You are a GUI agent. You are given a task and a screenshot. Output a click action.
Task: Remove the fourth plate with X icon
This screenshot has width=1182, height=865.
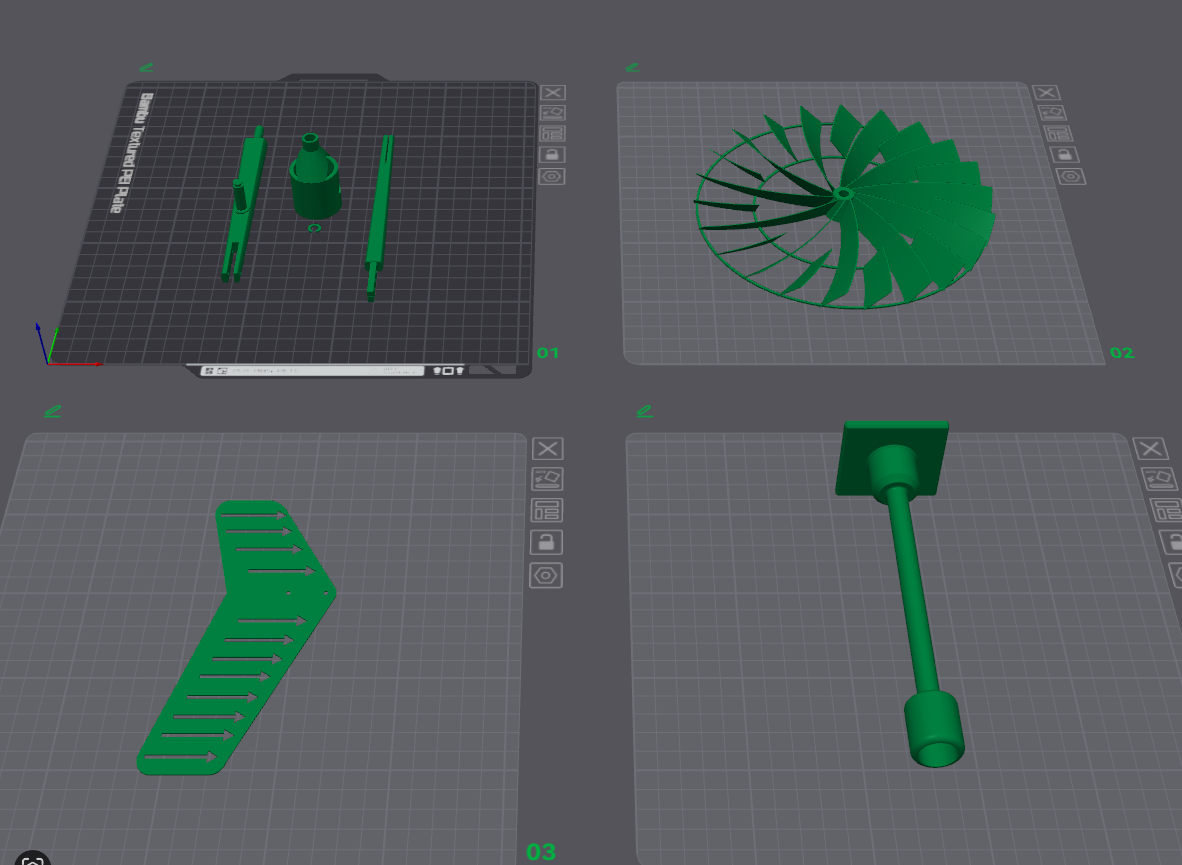1150,449
